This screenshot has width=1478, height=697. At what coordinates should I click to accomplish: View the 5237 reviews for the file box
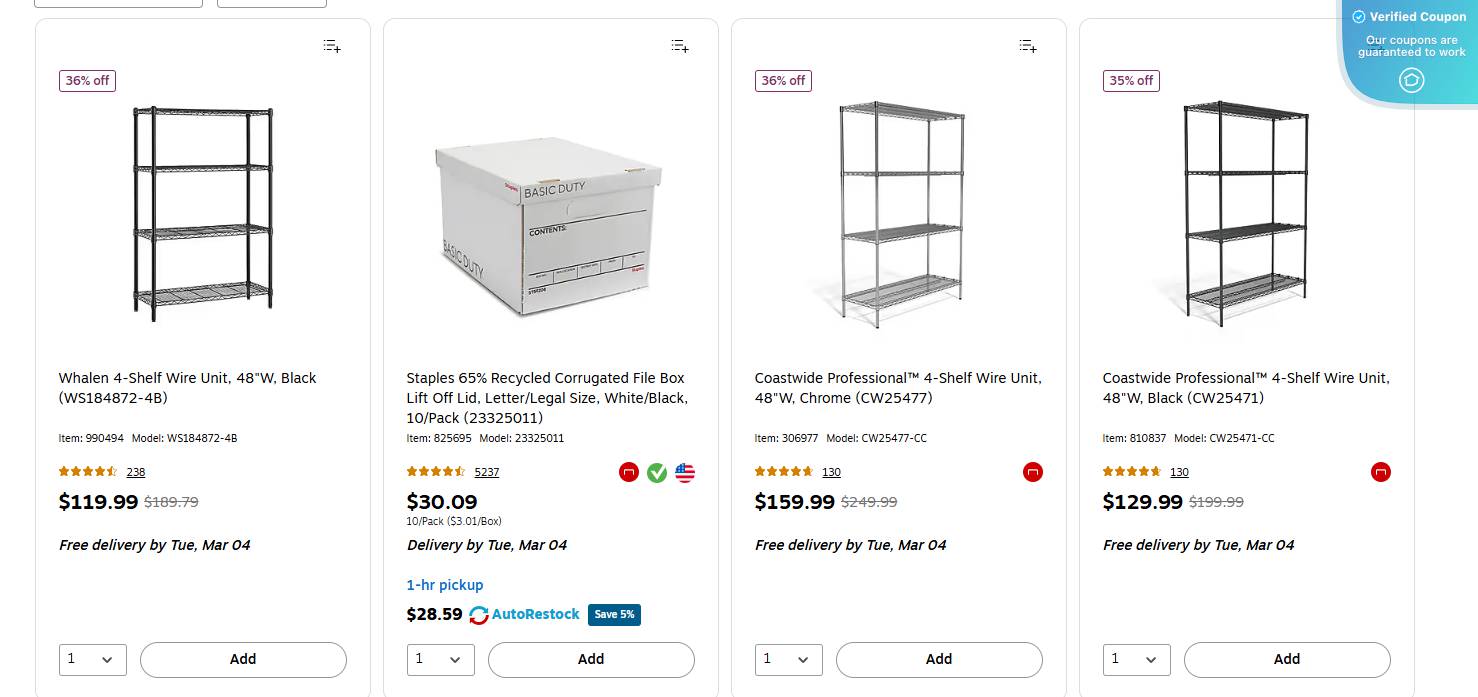[487, 472]
